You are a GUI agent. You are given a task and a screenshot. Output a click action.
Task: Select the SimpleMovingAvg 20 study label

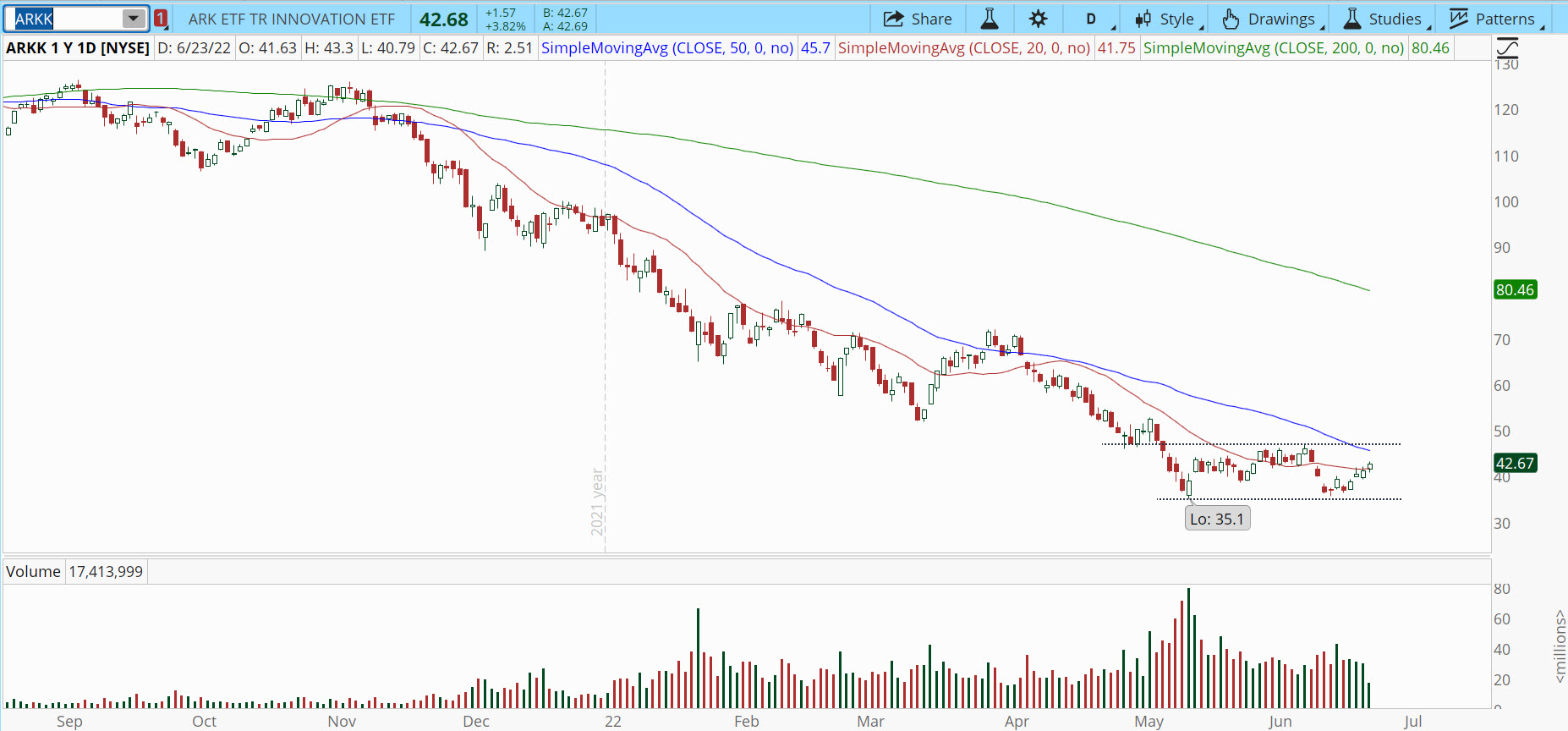point(963,48)
